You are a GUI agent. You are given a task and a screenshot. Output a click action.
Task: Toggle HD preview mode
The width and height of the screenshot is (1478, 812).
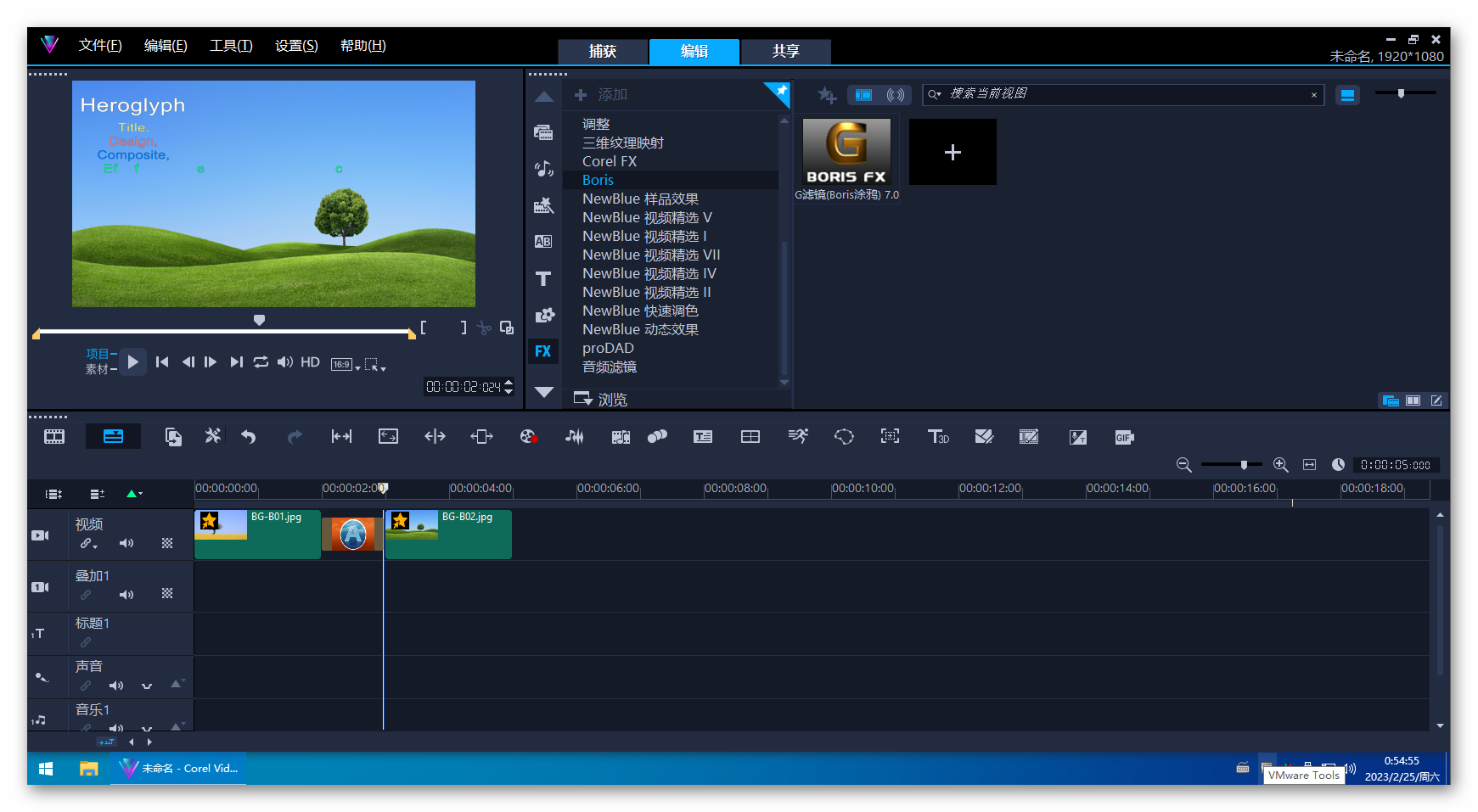click(x=310, y=362)
